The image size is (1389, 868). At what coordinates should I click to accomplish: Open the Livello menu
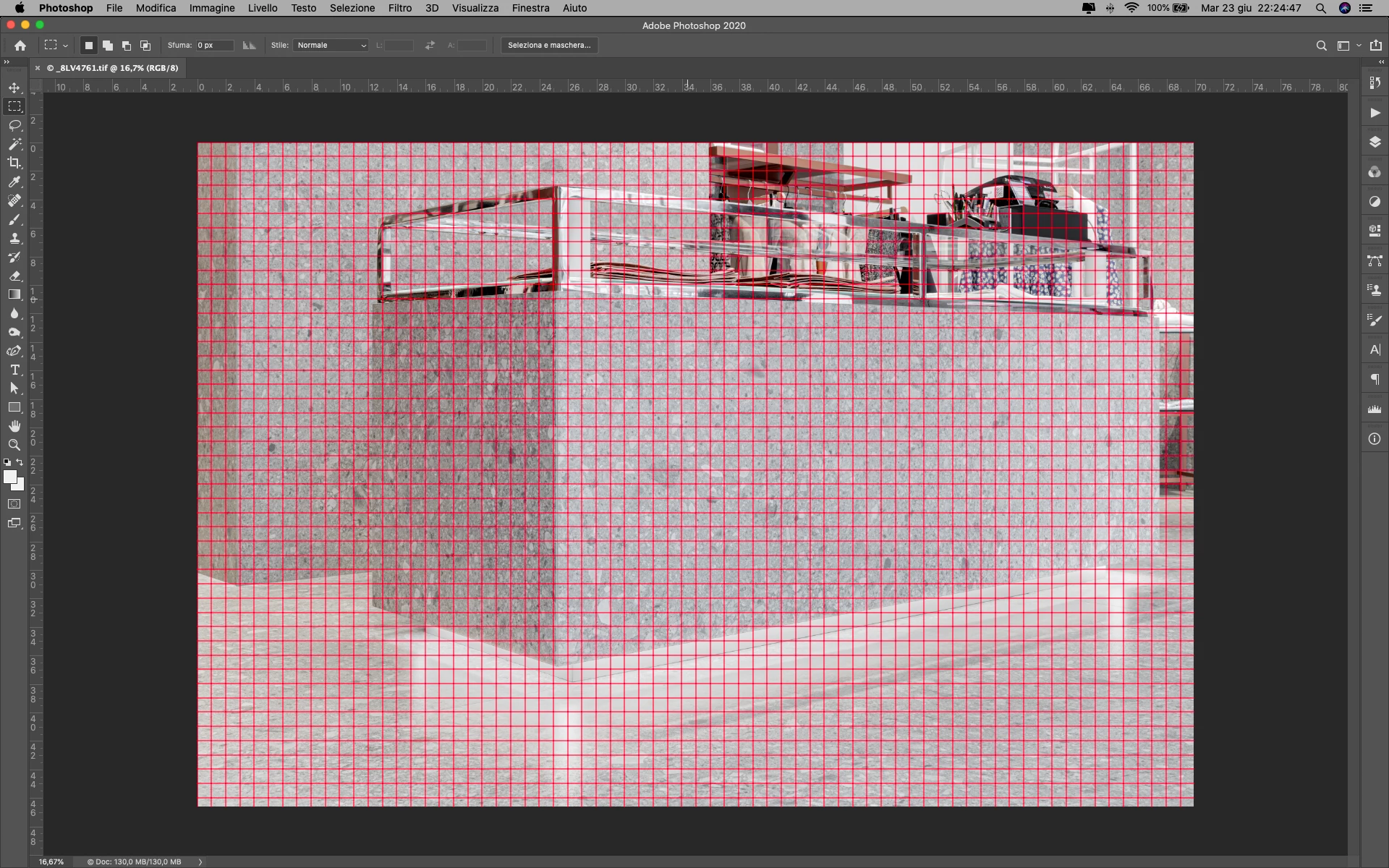[263, 8]
